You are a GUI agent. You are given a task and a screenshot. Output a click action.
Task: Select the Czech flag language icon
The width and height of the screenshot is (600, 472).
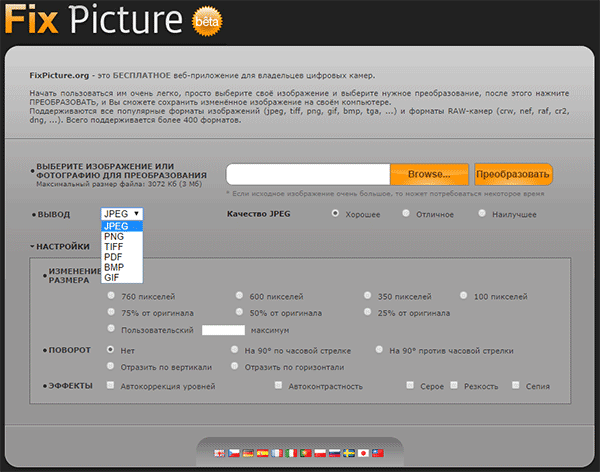pyautogui.click(x=234, y=453)
